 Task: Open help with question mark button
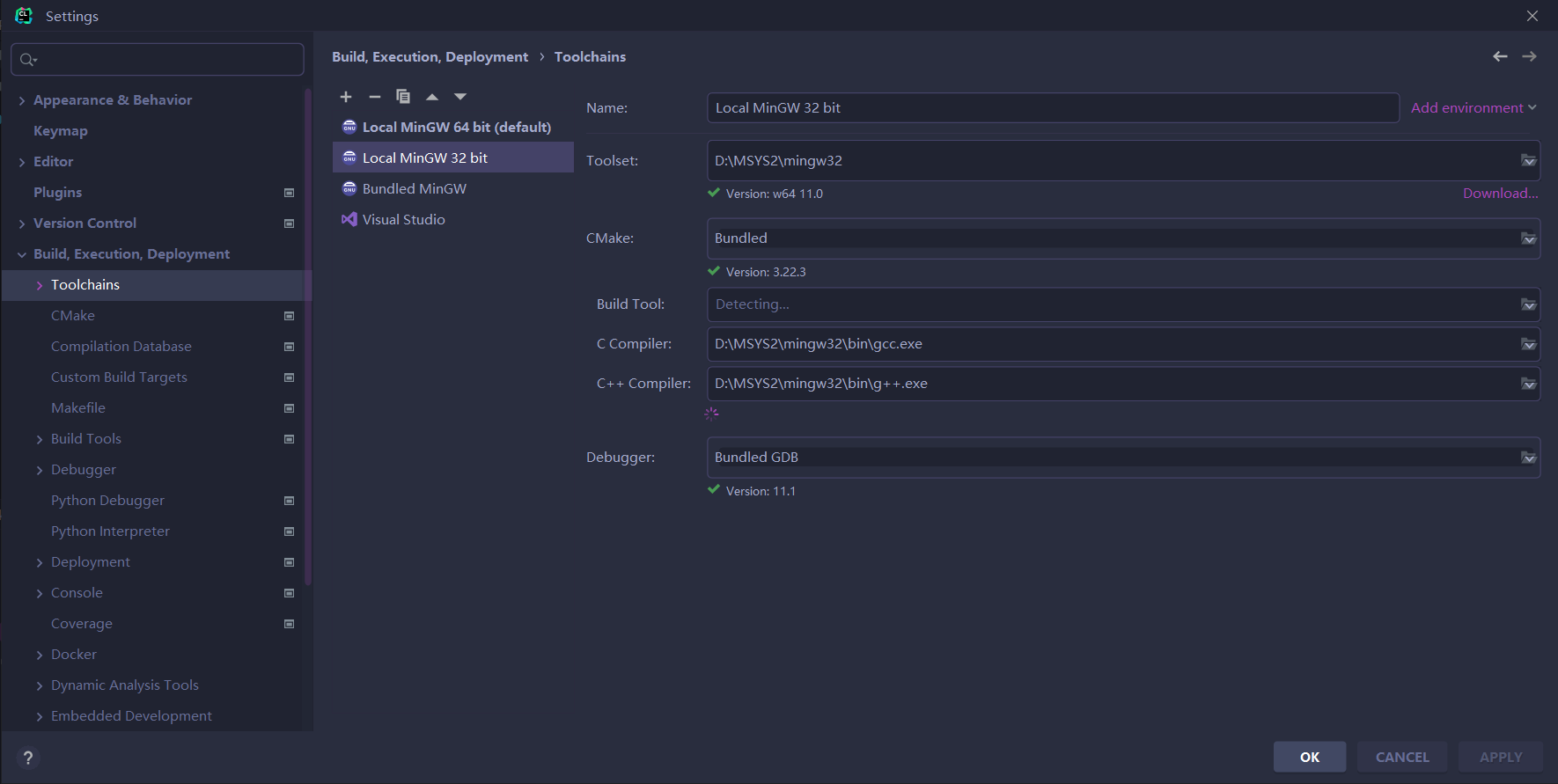[x=28, y=758]
